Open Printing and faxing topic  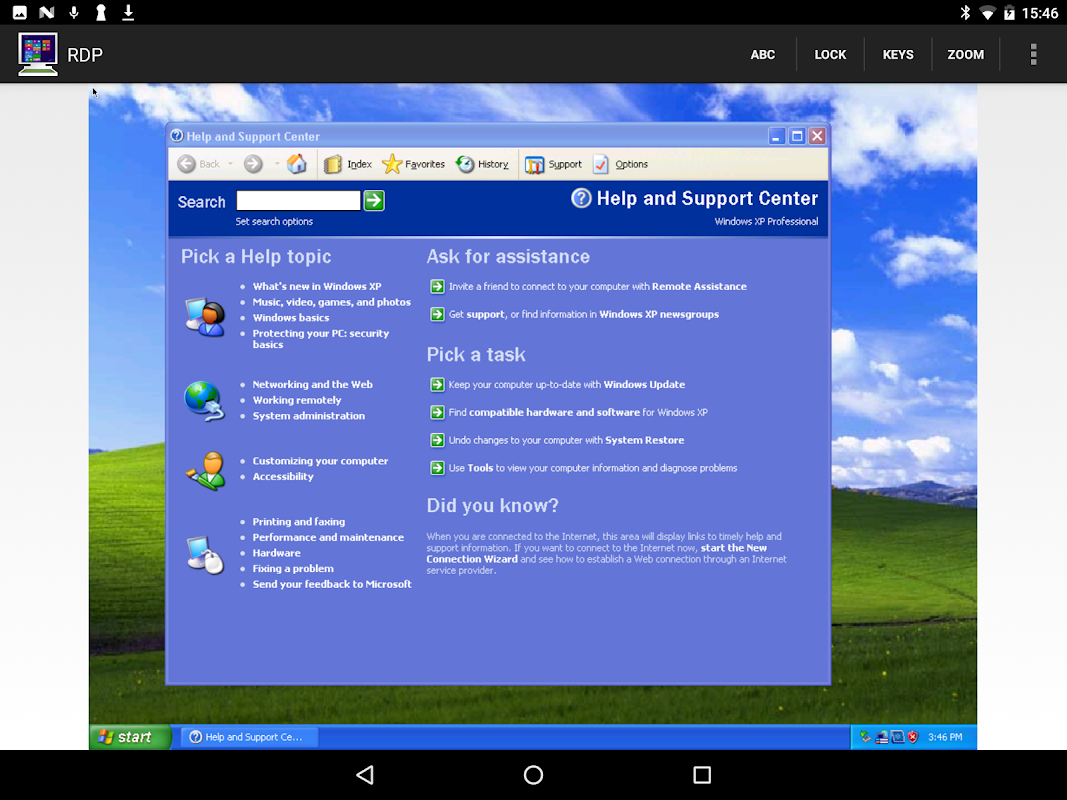point(299,522)
